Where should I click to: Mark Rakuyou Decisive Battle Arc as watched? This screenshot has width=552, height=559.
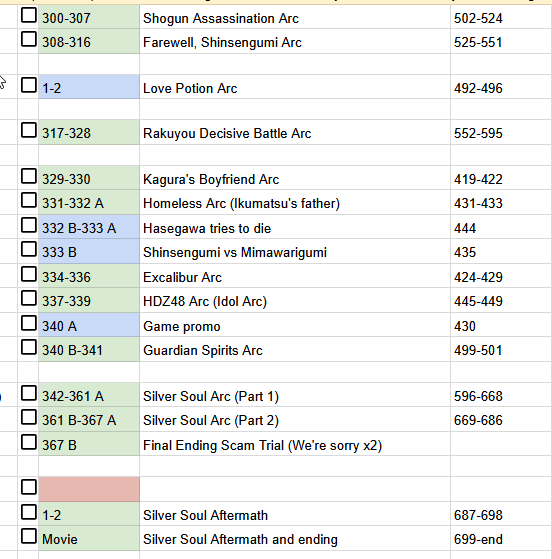pos(29,130)
